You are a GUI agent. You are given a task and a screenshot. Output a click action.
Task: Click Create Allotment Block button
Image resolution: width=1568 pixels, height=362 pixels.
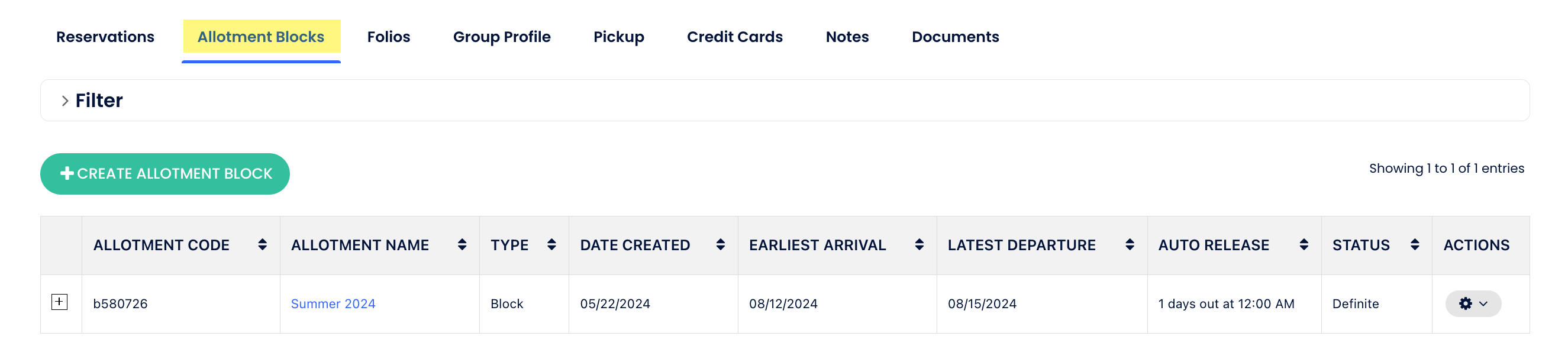[165, 174]
